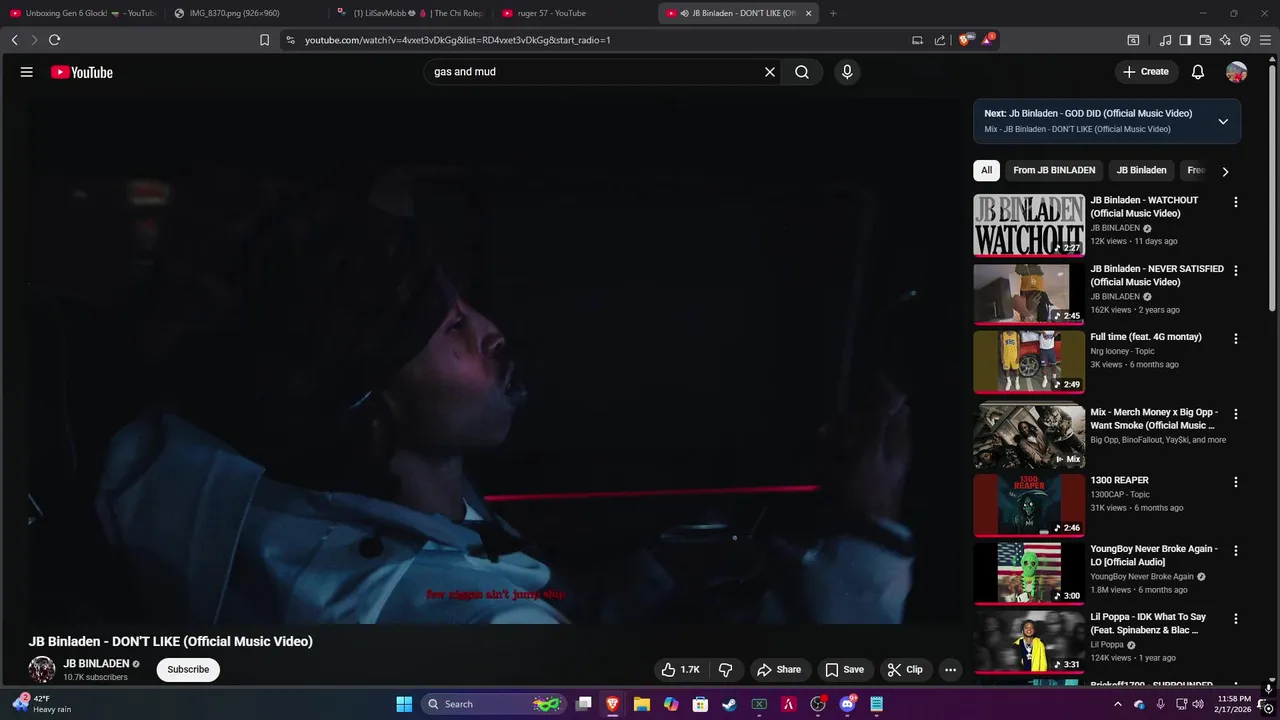1280x720 pixels.
Task: Subscribe to JB BINLADEN channel
Action: (188, 670)
